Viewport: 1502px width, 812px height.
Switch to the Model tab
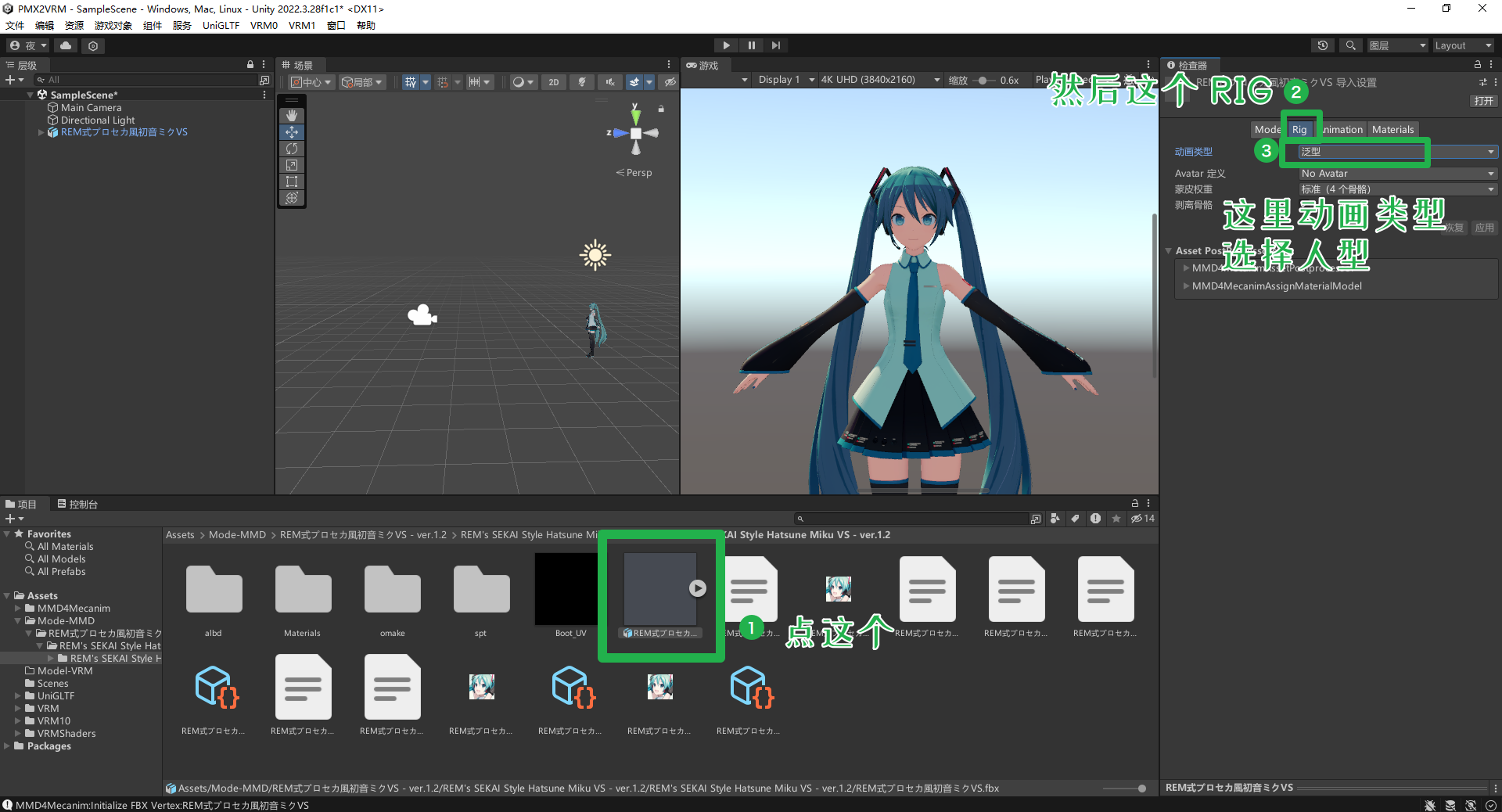click(1268, 130)
